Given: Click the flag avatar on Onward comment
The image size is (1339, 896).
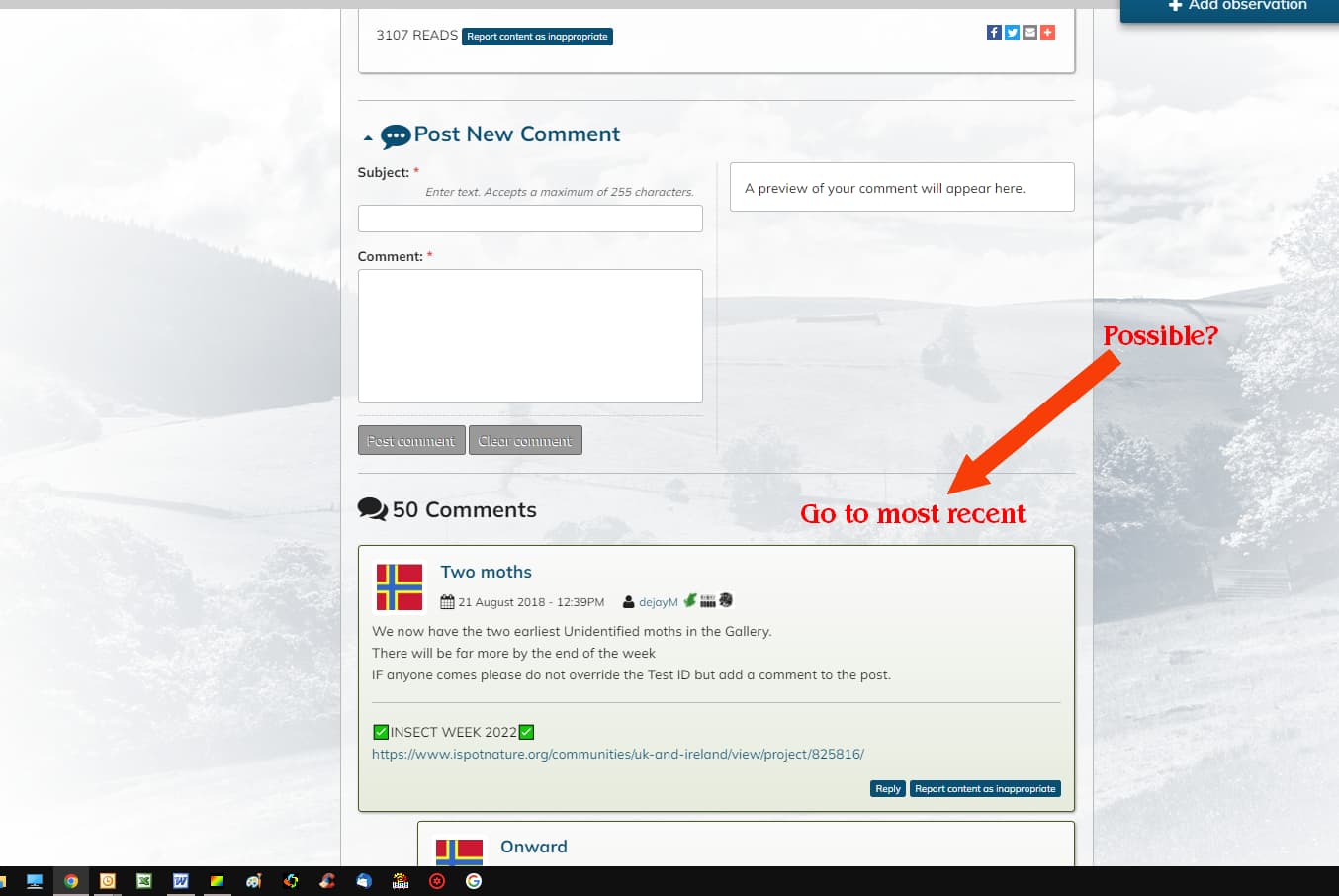Looking at the screenshot, I should click(x=460, y=852).
